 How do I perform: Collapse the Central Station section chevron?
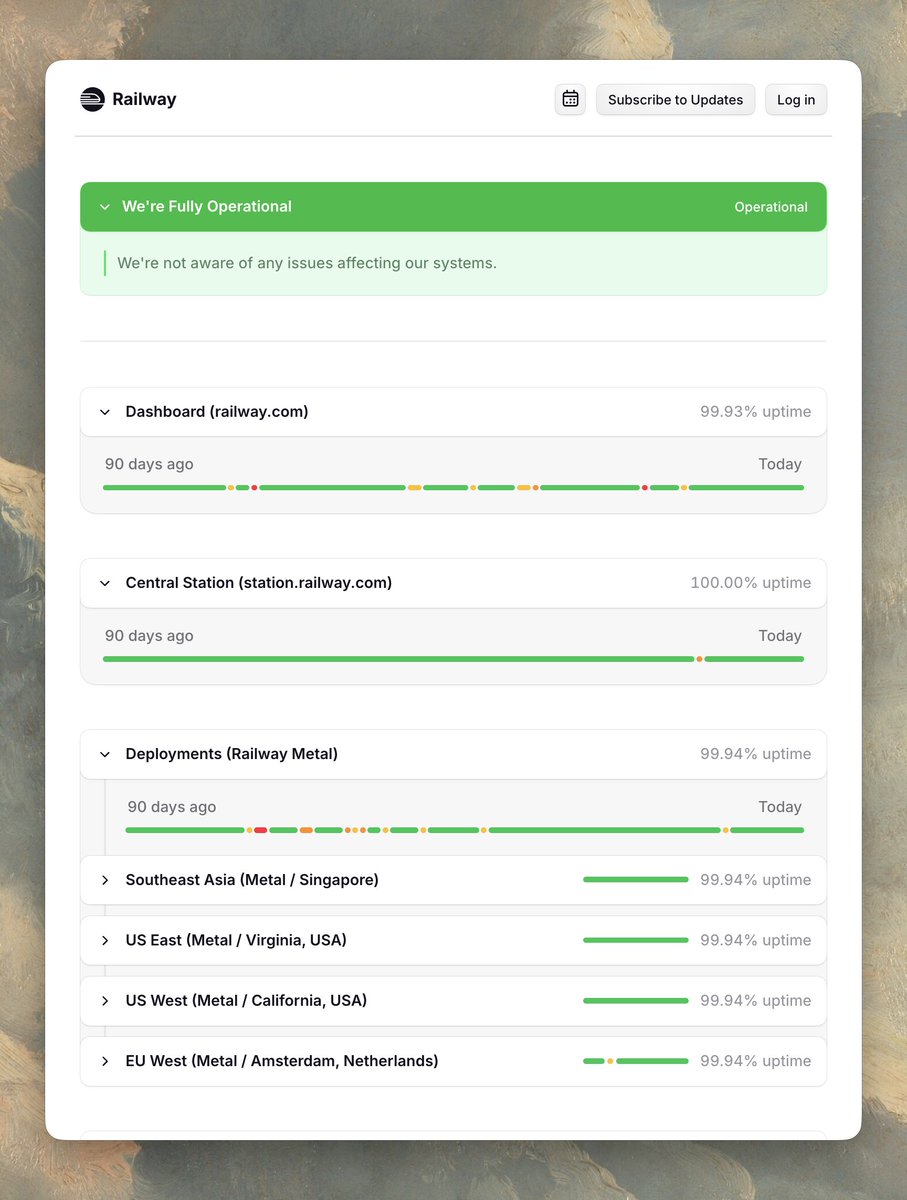click(105, 583)
